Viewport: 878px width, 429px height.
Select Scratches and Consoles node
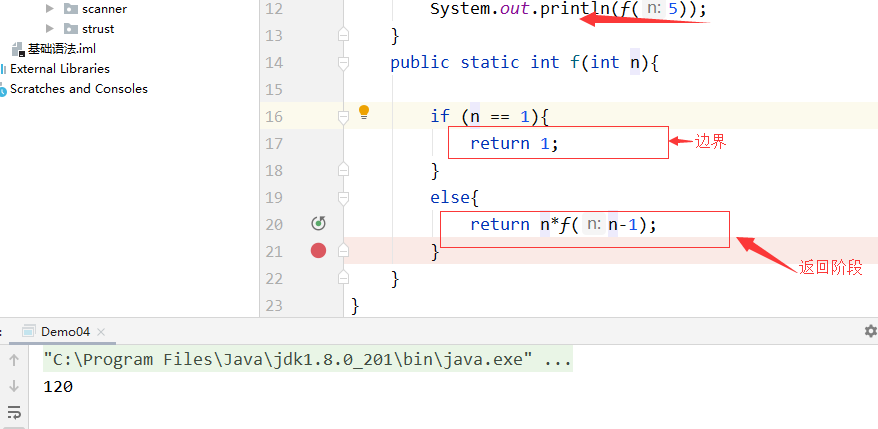(x=79, y=88)
